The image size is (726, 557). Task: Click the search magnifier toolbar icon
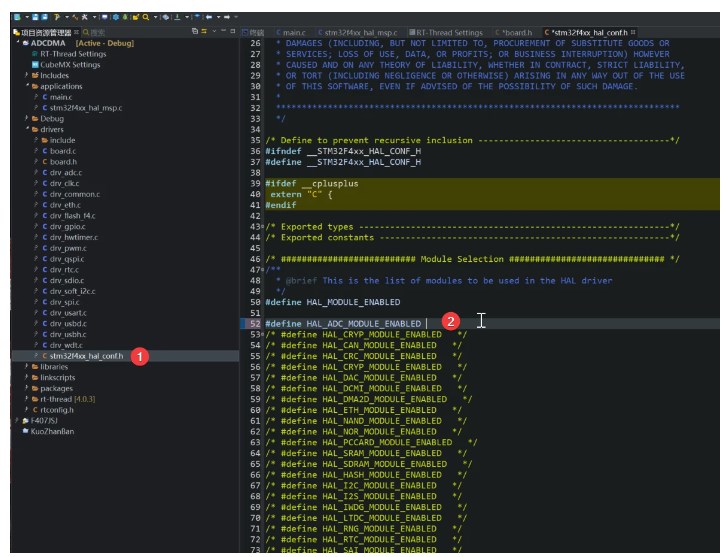(x=147, y=17)
